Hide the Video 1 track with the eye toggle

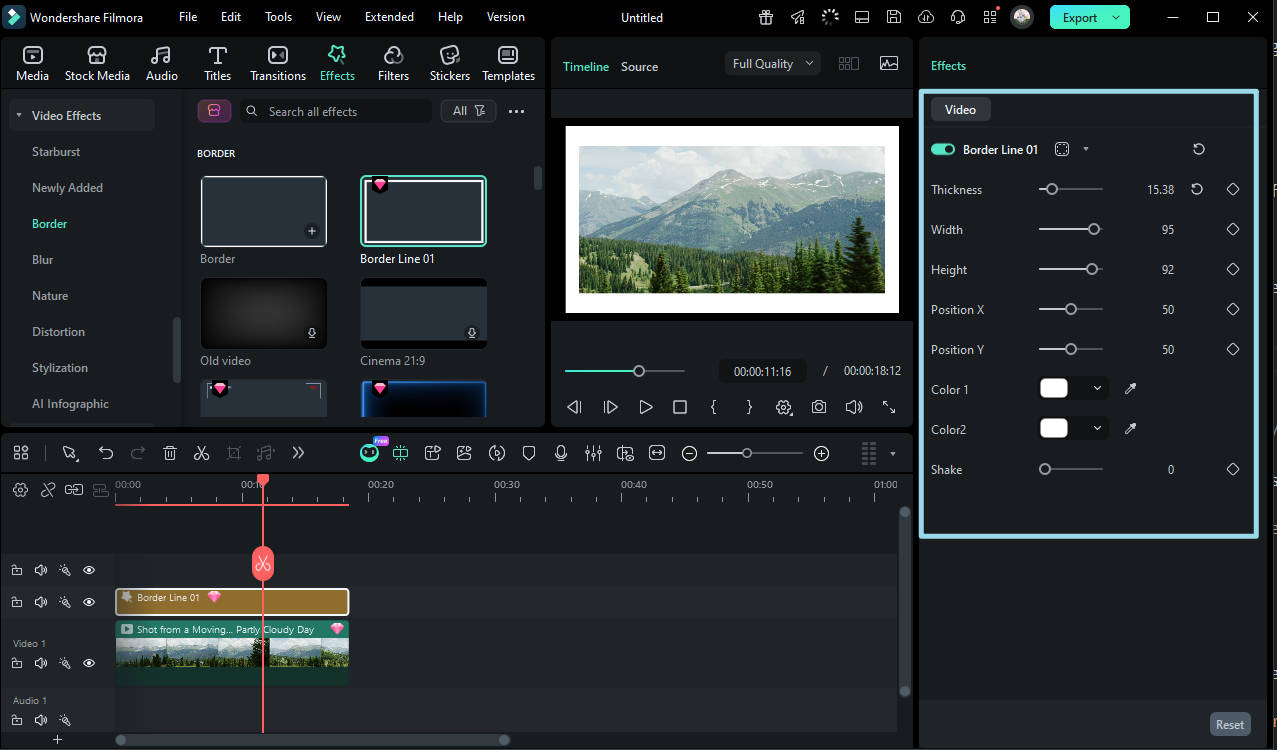(89, 662)
